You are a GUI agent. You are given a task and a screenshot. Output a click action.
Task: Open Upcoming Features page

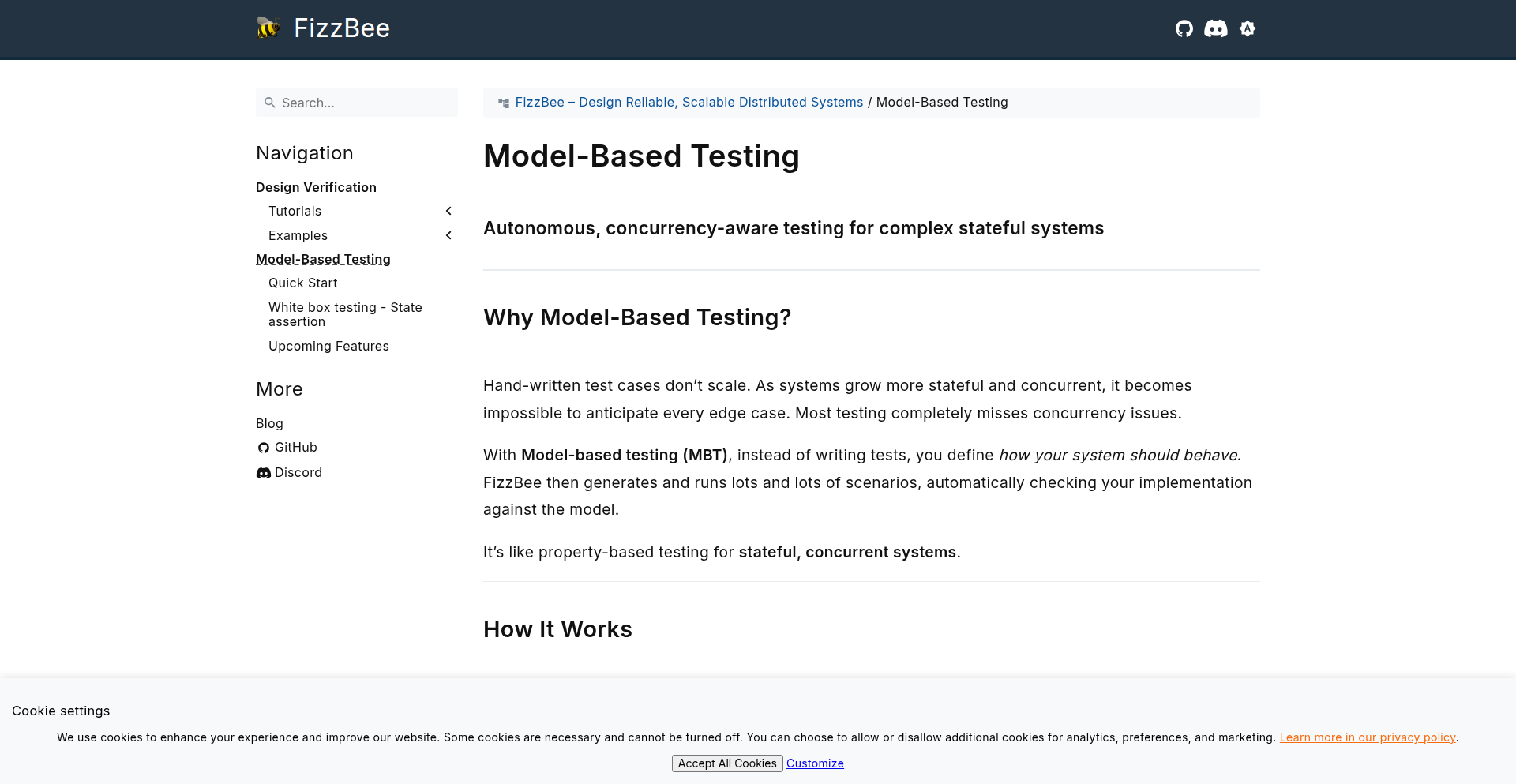point(328,346)
